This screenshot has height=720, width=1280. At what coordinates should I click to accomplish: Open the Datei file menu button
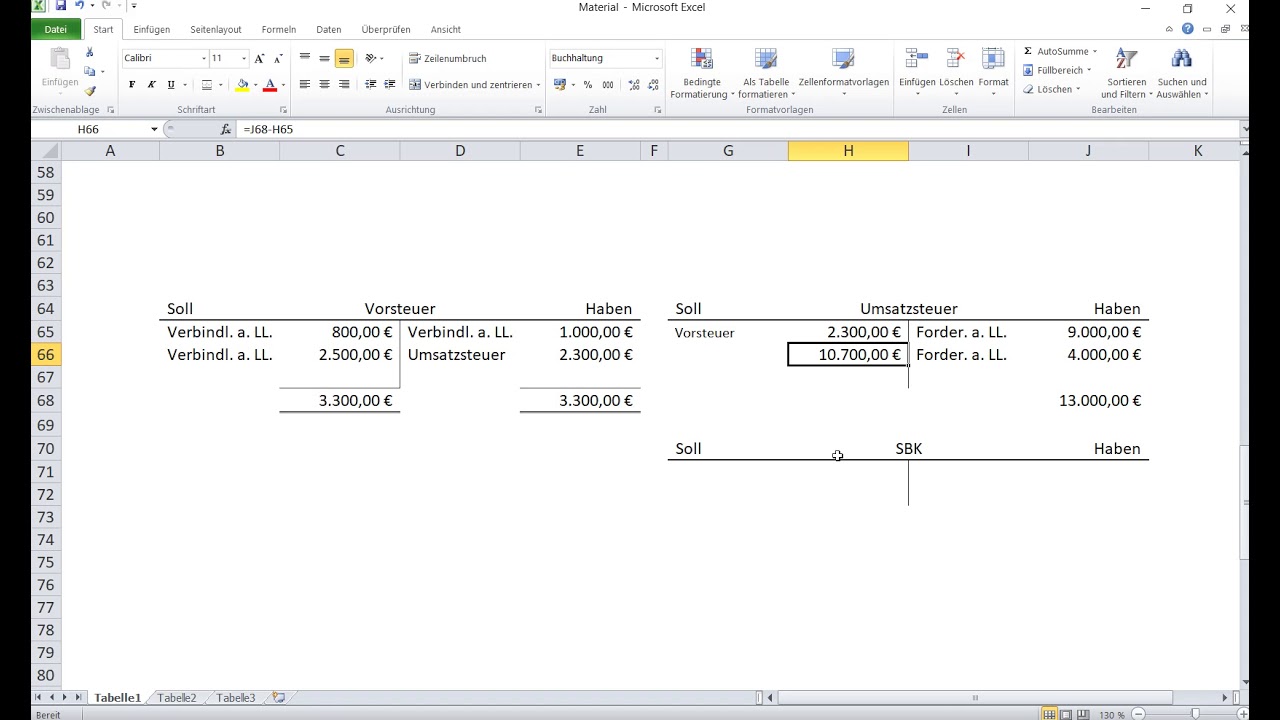(56, 30)
